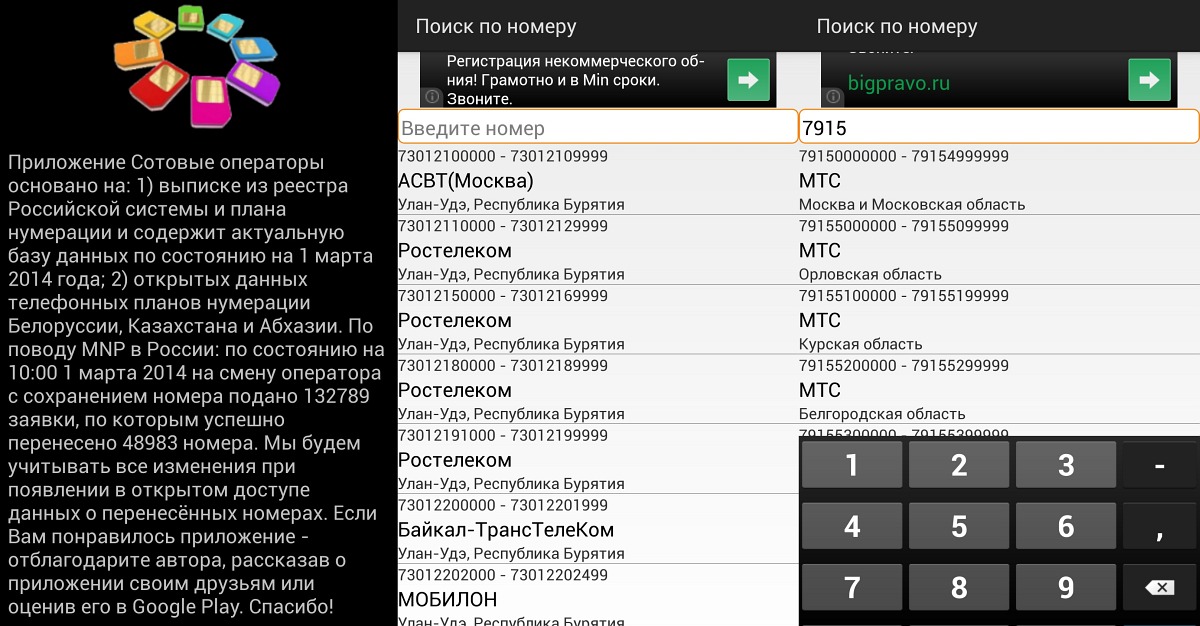
Task: Tap the dash key on the keypad
Action: tap(1160, 464)
